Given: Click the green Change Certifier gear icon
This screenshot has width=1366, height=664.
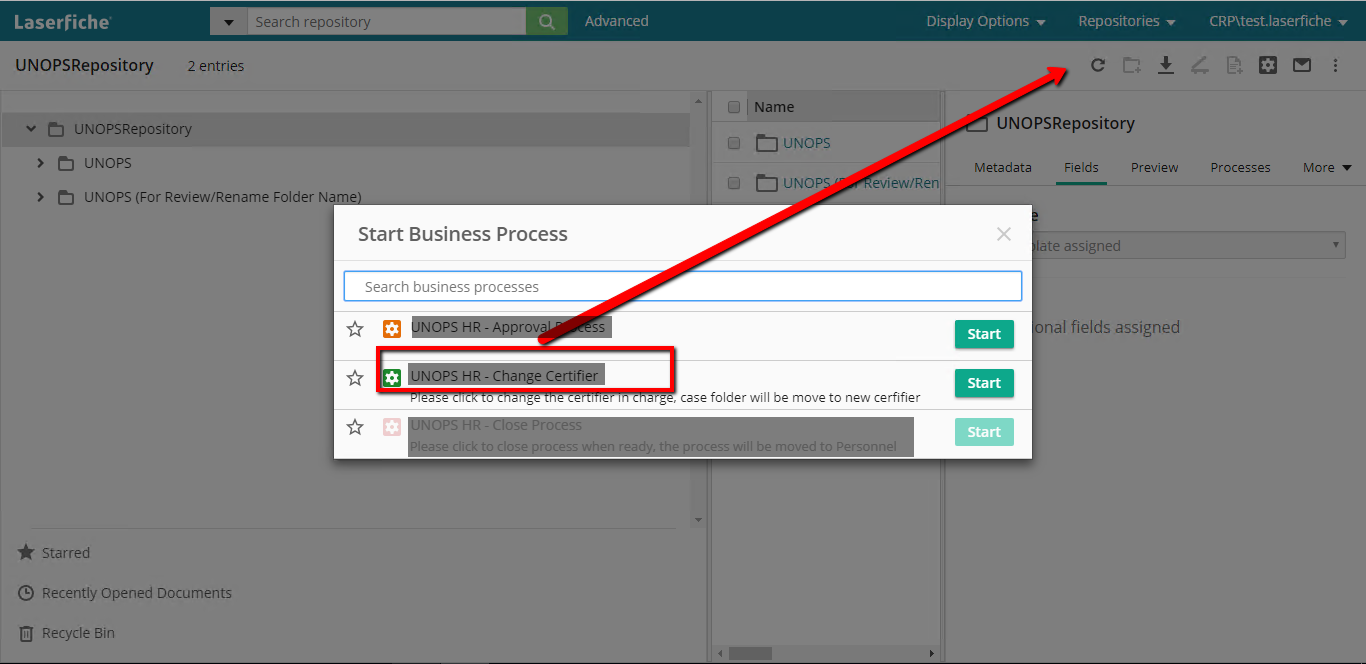Looking at the screenshot, I should tap(392, 377).
